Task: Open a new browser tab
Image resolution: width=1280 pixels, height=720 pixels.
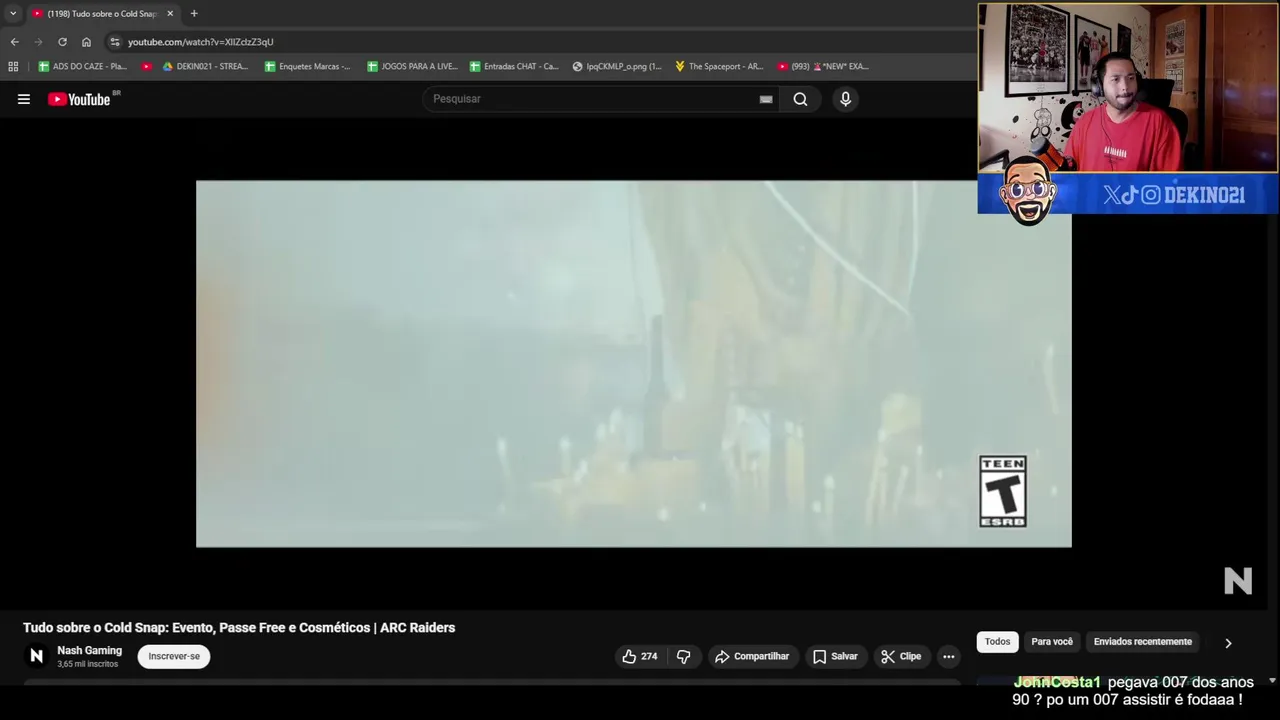Action: (194, 14)
